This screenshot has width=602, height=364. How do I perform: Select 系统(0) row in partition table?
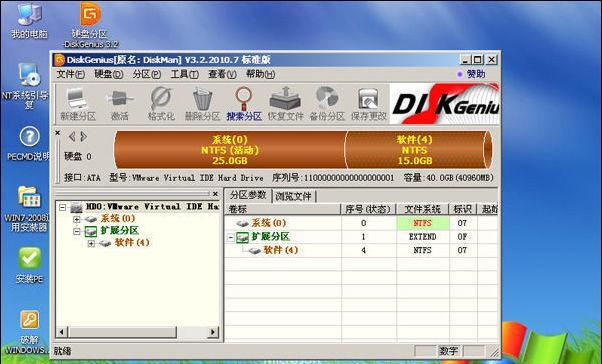pos(361,223)
